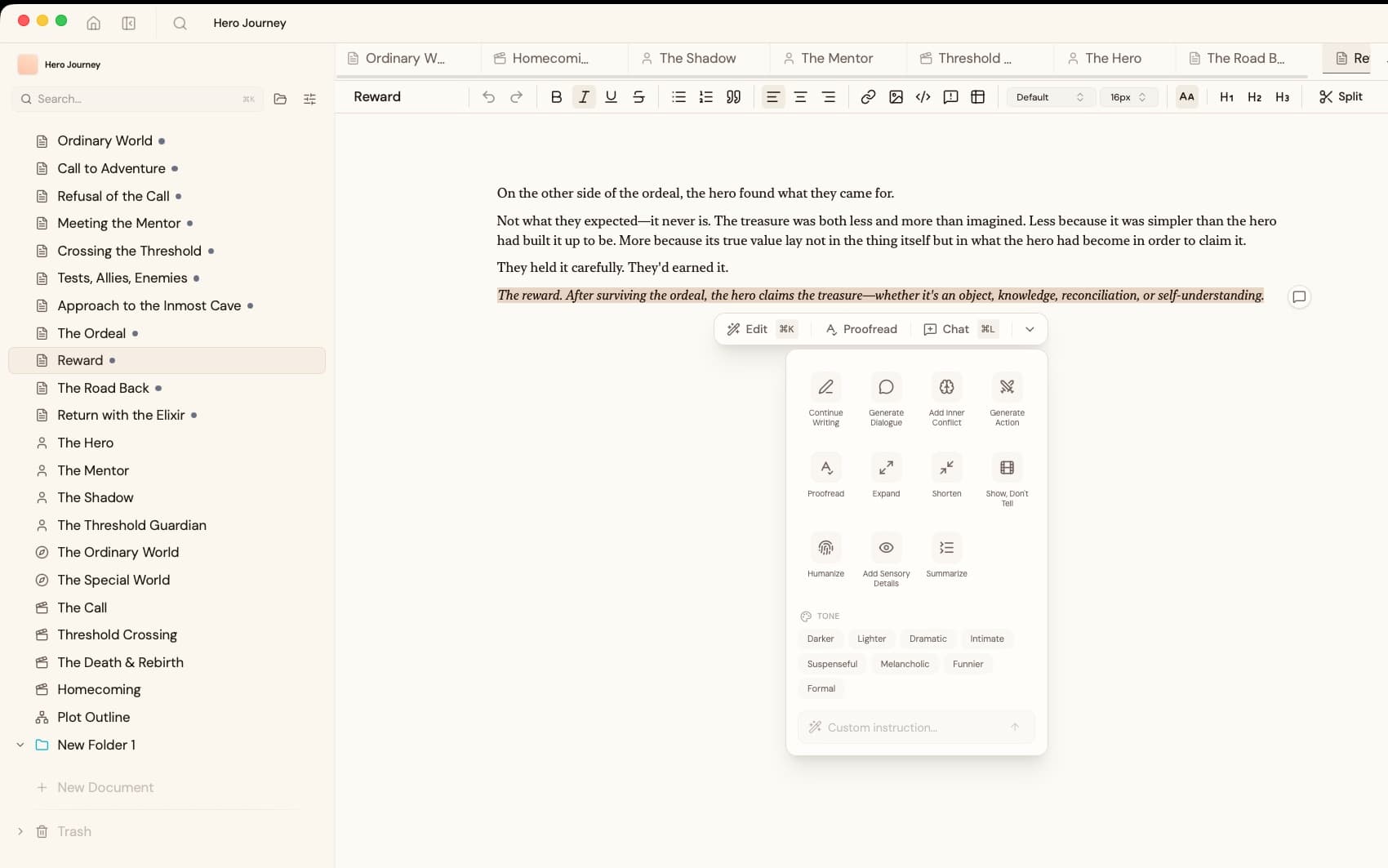Click the sidebar Search field
This screenshot has width=1388, height=868.
pyautogui.click(x=137, y=99)
